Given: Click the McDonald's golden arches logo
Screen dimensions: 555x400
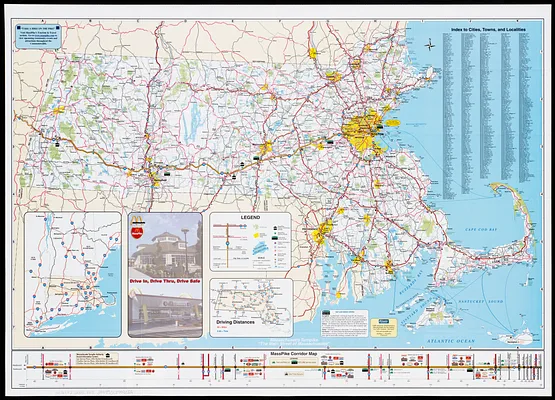Looking at the screenshot, I should click(138, 221).
